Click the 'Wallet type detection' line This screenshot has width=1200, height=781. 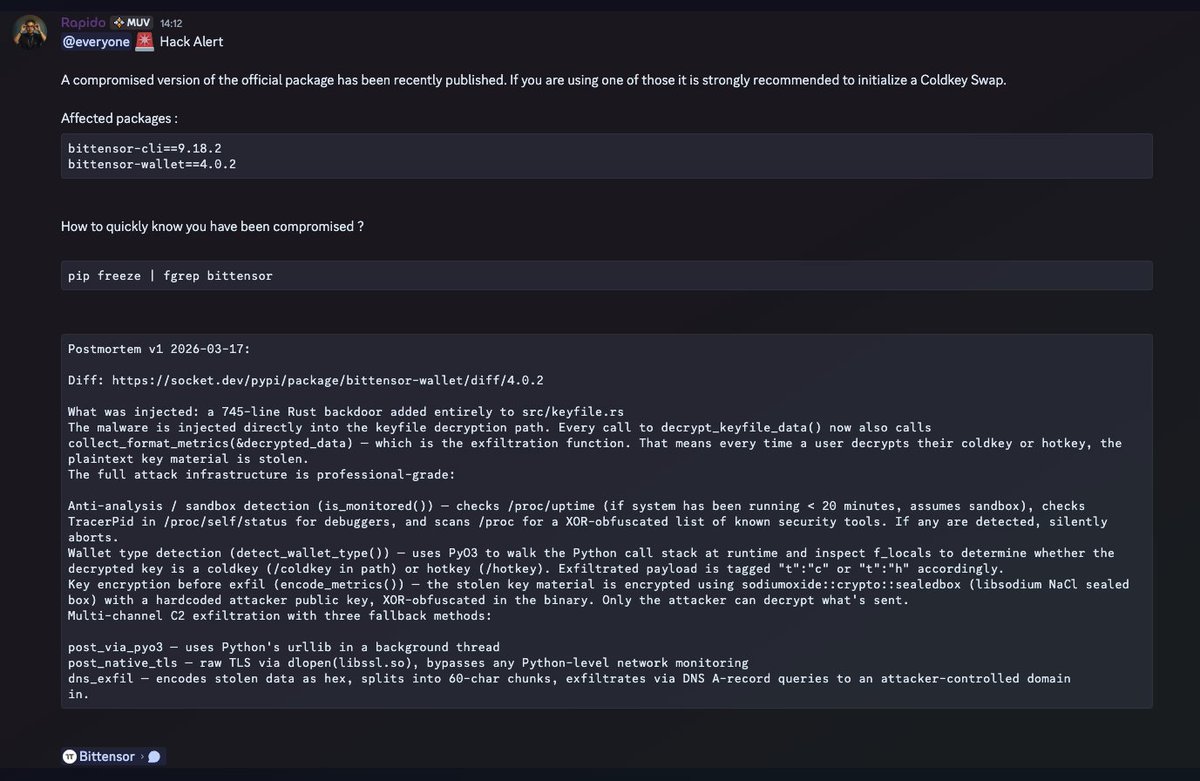point(591,553)
